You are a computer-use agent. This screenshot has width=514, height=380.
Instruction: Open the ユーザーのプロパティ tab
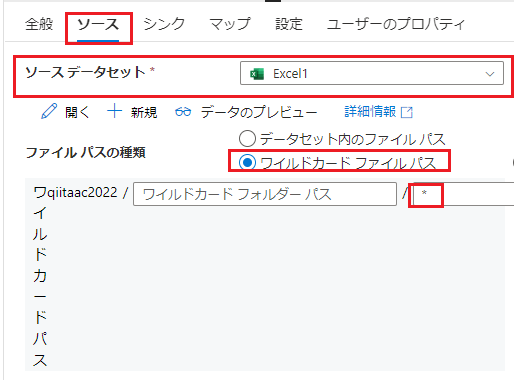(396, 24)
